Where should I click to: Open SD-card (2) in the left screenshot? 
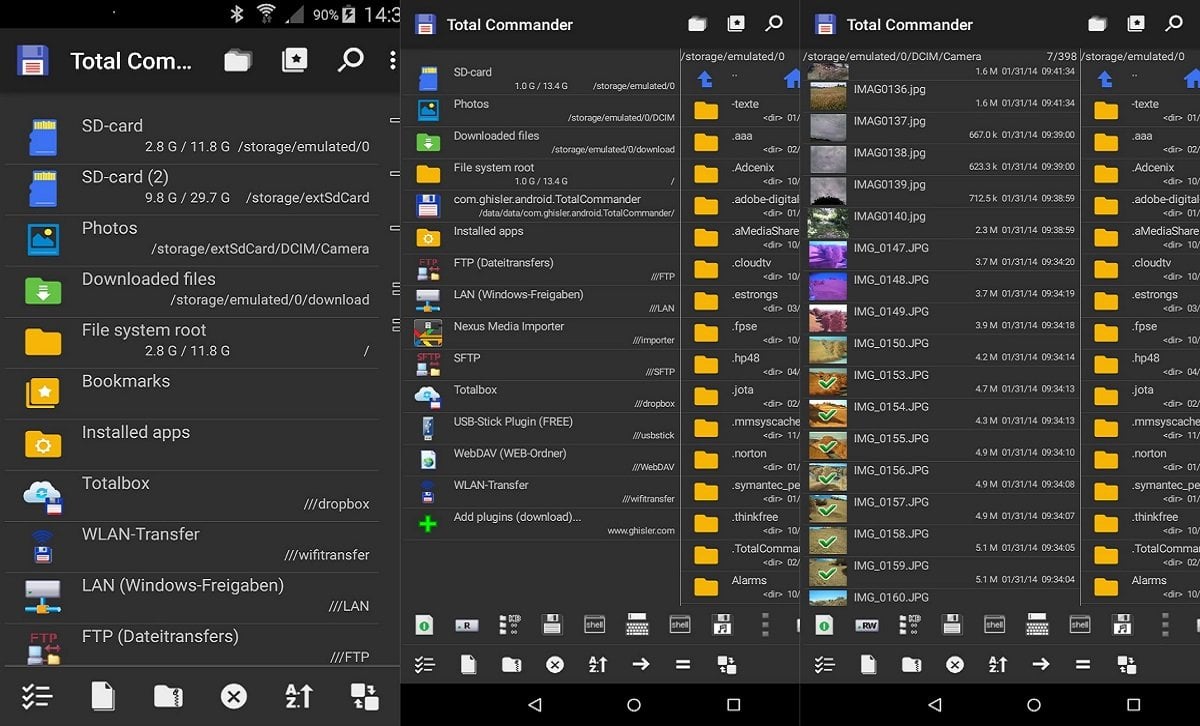click(190, 187)
